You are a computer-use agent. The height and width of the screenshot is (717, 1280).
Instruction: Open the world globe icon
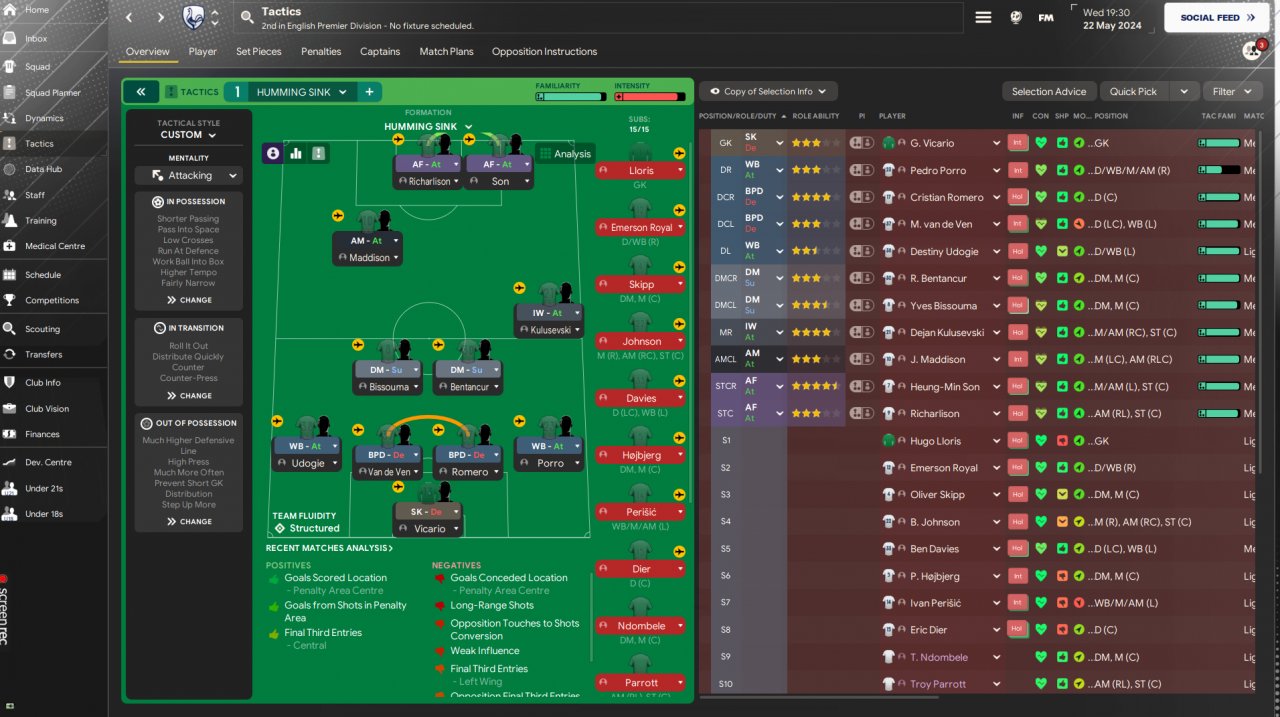(x=1016, y=17)
